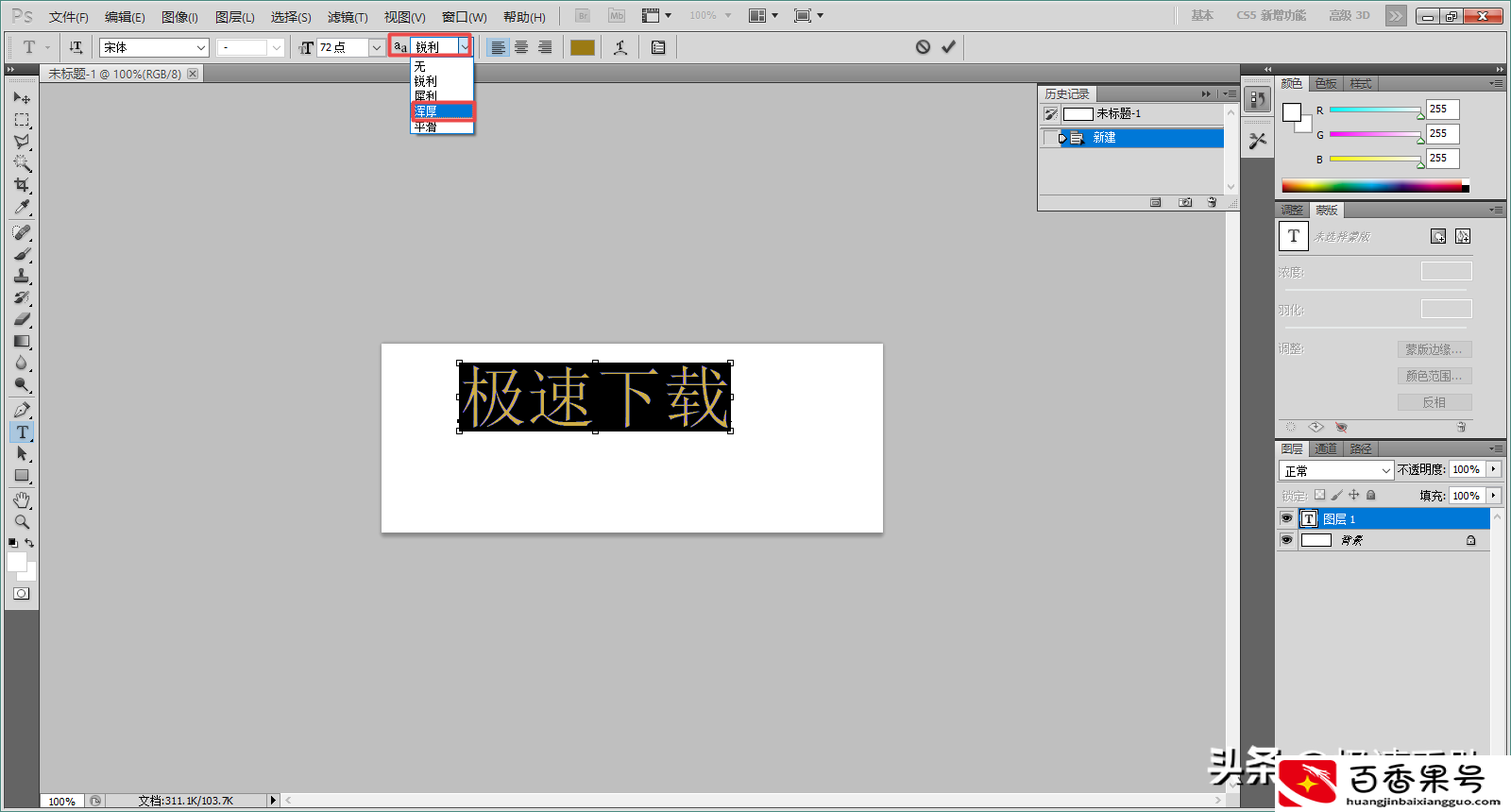Select the Eraser tool

22,319
